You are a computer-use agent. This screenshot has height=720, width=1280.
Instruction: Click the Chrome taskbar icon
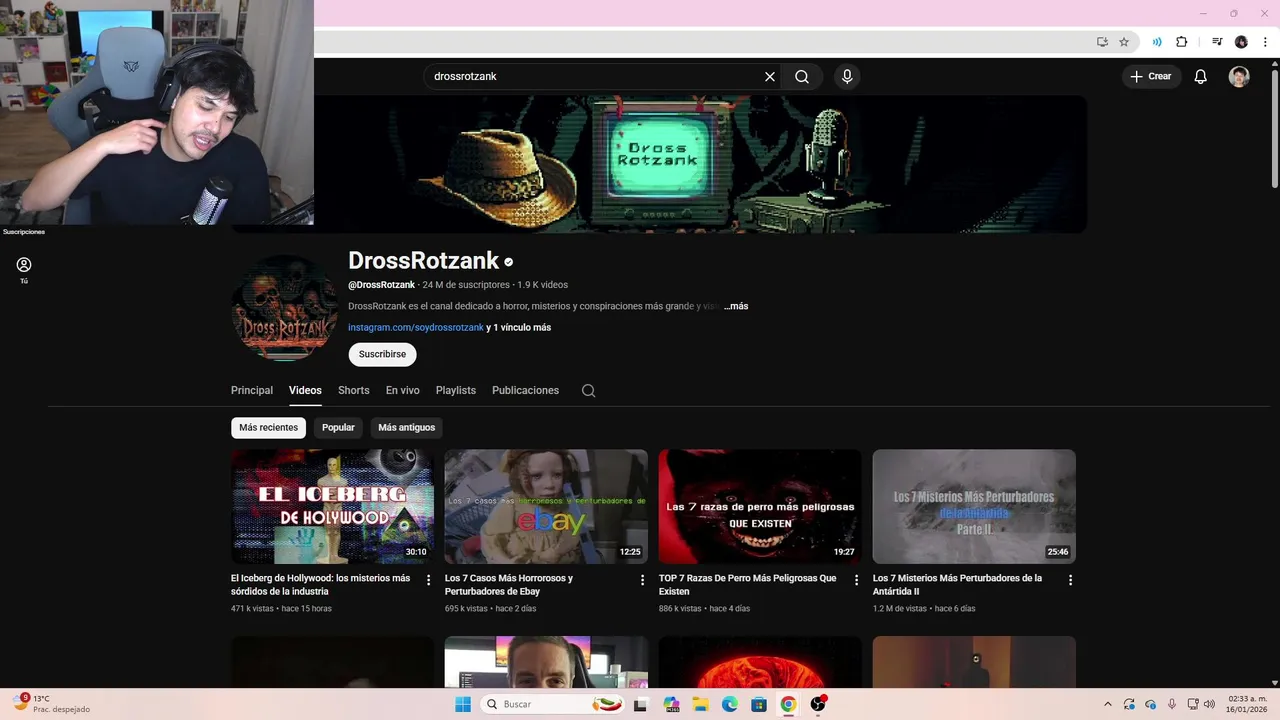pyautogui.click(x=788, y=704)
